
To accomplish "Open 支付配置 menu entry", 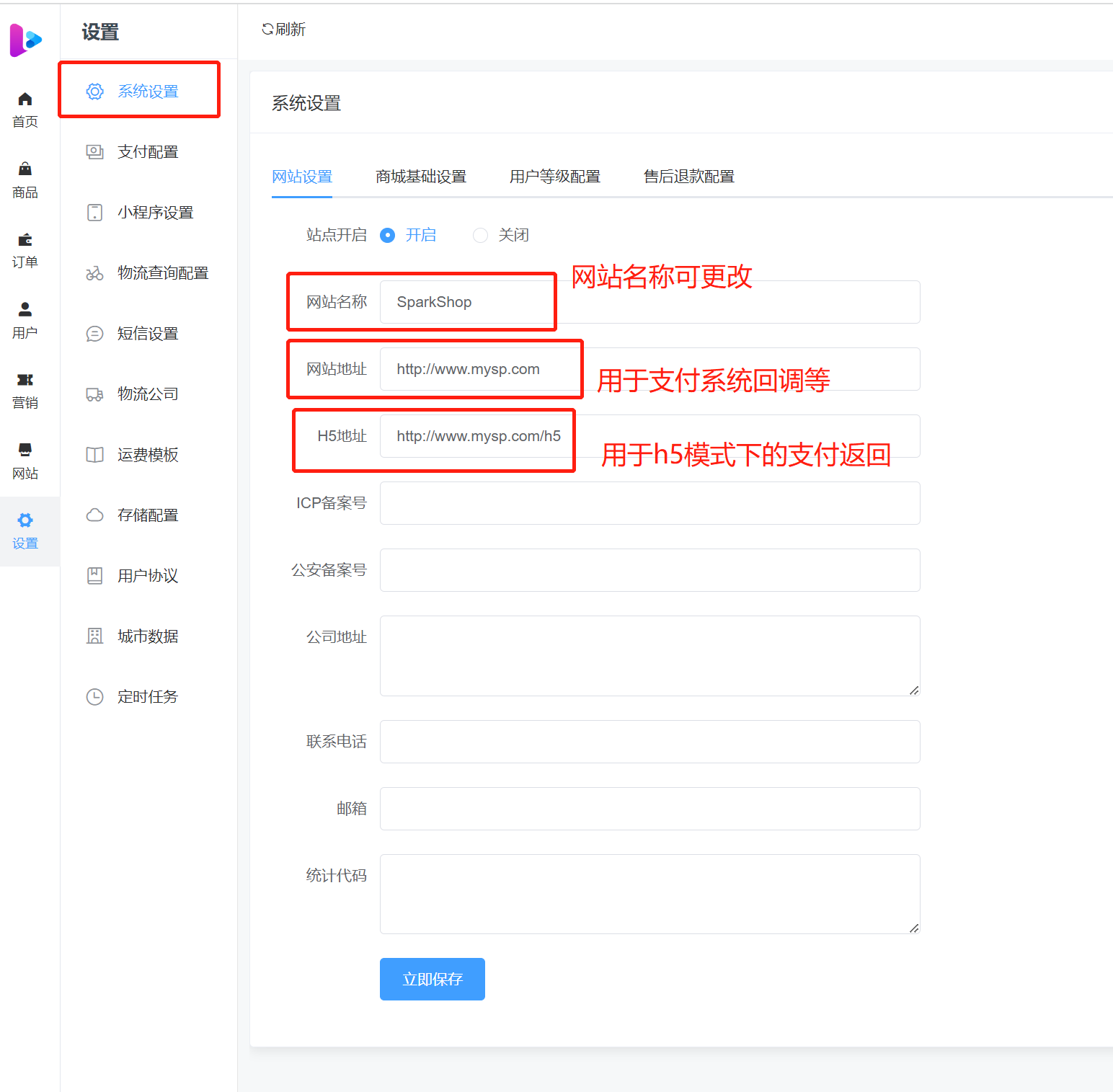I will 149,152.
